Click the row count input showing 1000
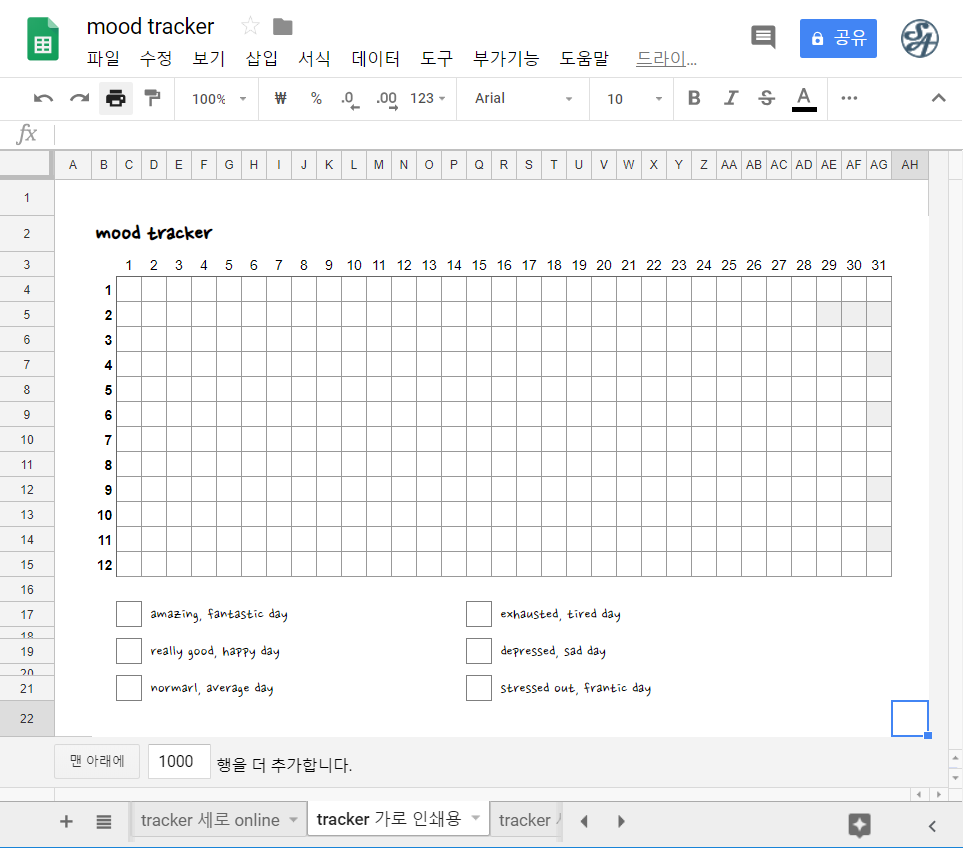The image size is (963, 848). coord(179,762)
